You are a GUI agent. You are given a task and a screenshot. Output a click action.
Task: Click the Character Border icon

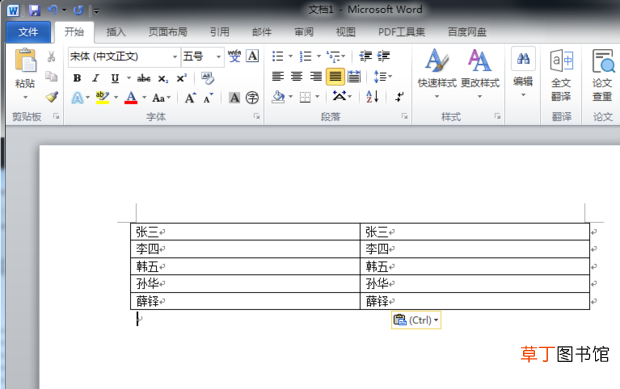click(252, 56)
